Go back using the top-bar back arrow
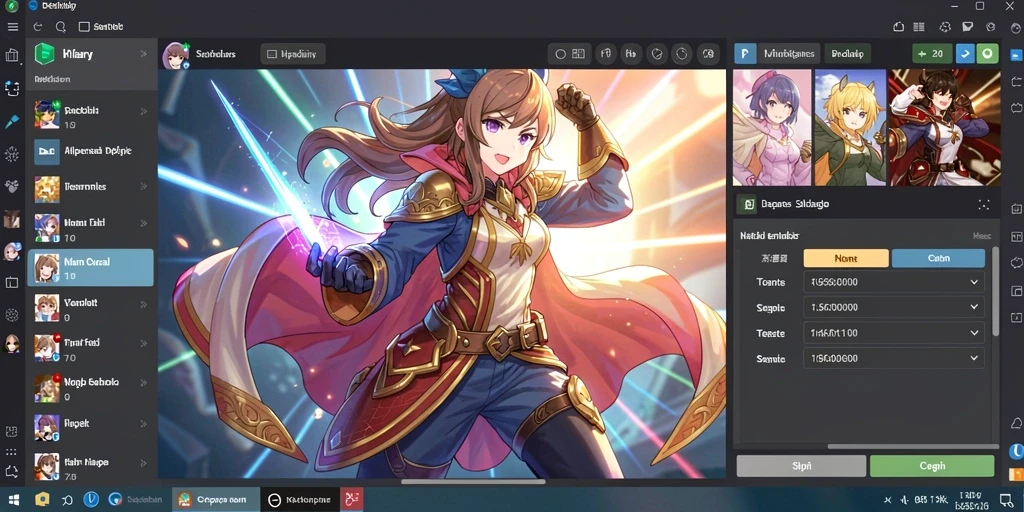 click(38, 27)
